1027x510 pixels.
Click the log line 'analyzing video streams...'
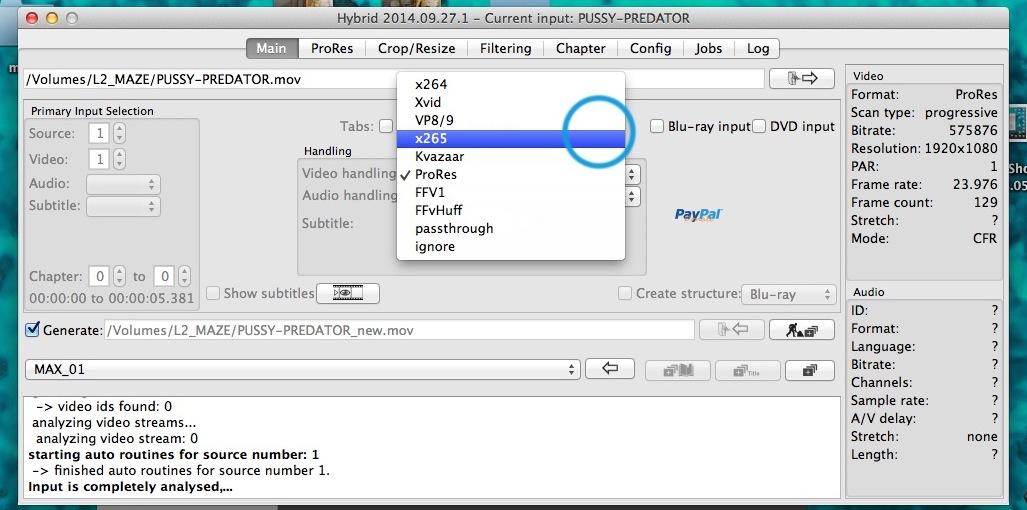pos(114,423)
